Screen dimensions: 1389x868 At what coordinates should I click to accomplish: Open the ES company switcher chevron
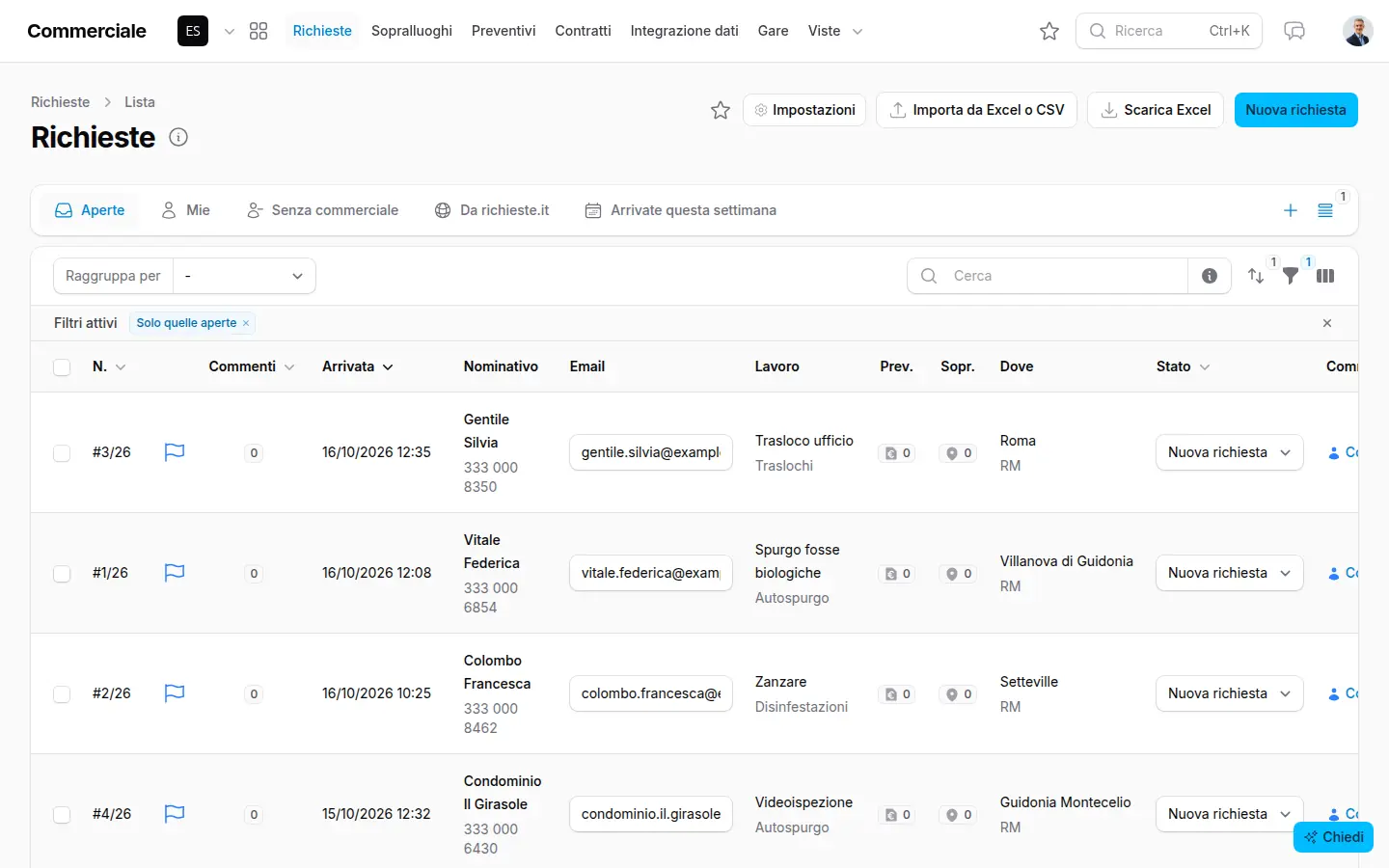(230, 31)
